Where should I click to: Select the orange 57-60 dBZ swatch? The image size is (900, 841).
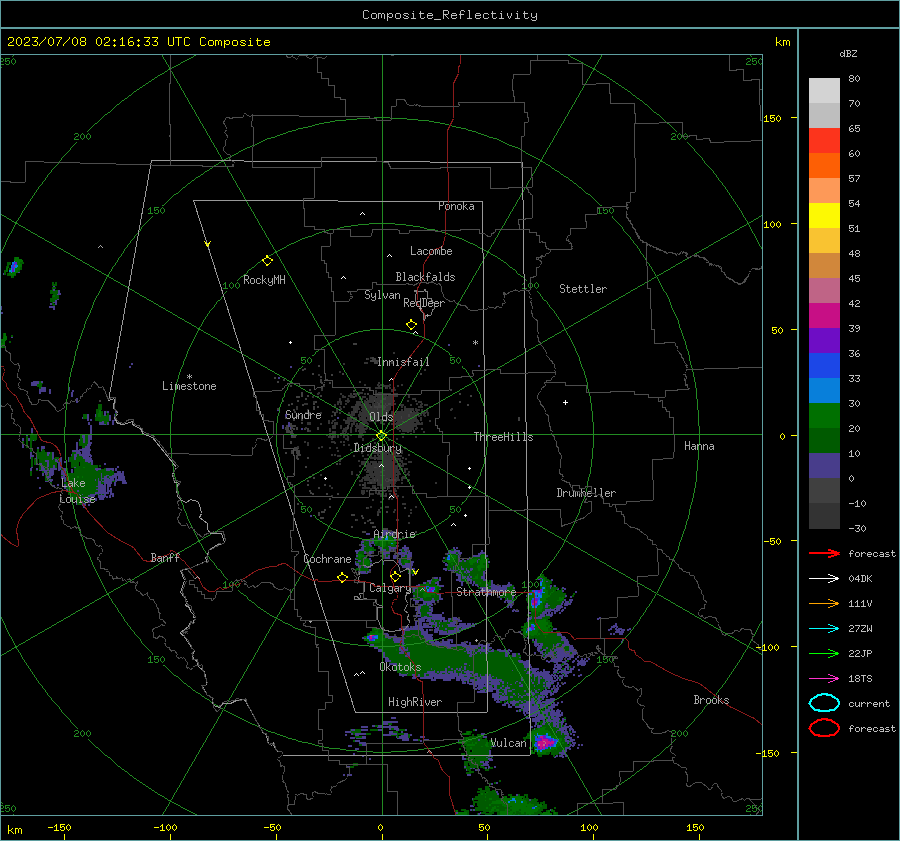pos(824,166)
